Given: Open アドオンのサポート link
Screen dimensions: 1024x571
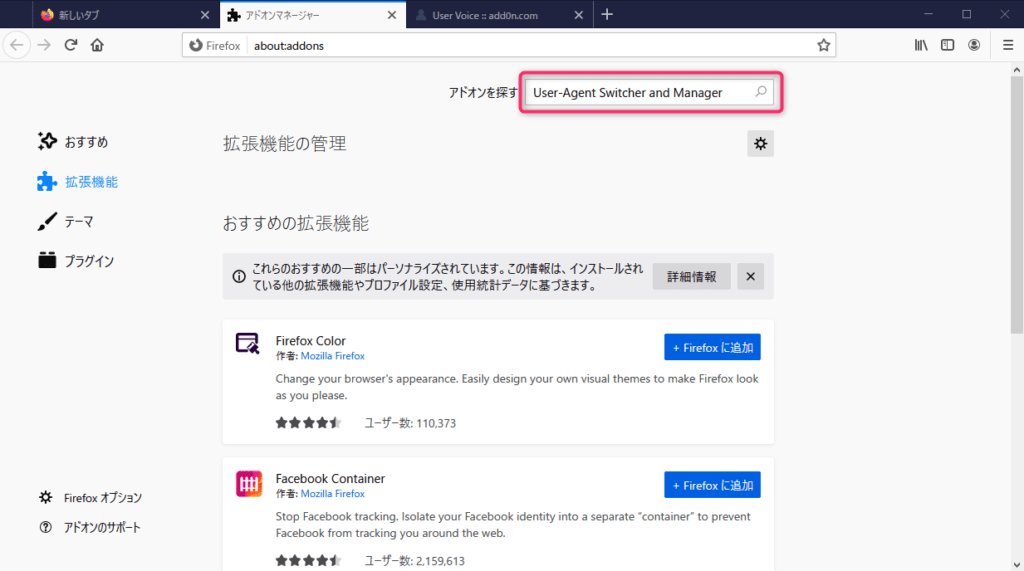Looking at the screenshot, I should (89, 527).
